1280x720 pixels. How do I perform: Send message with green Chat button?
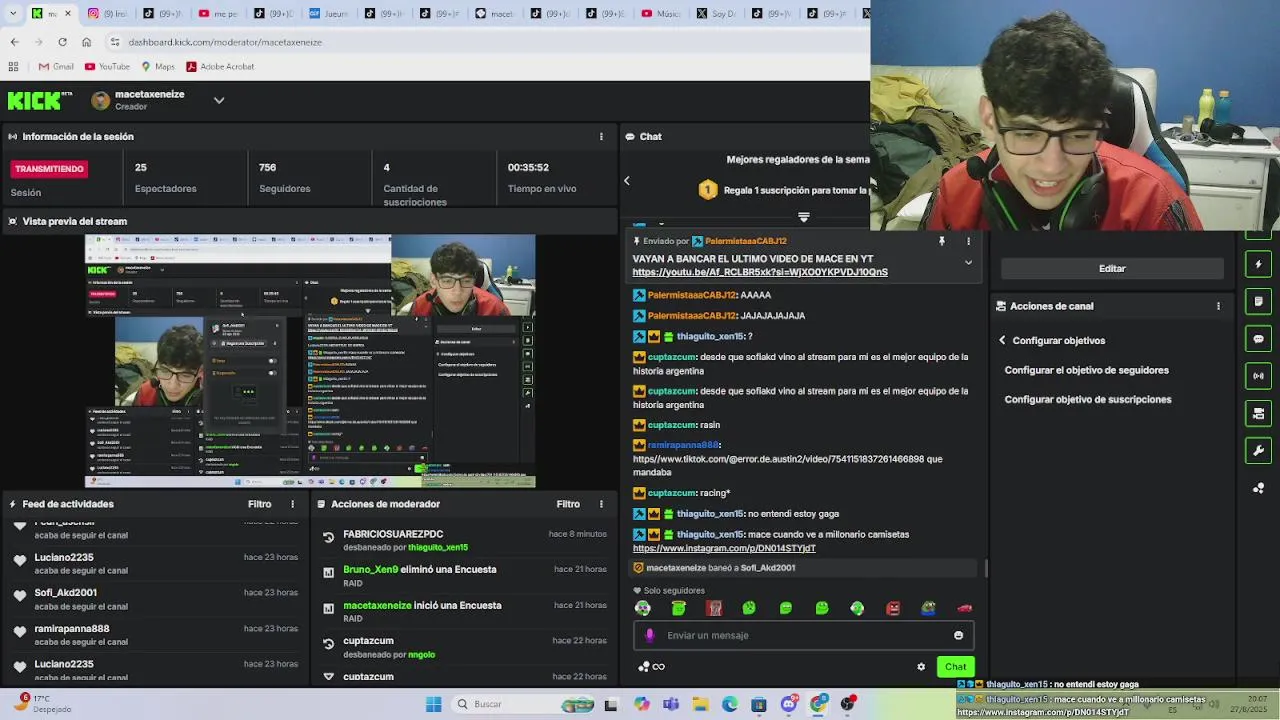pos(955,667)
